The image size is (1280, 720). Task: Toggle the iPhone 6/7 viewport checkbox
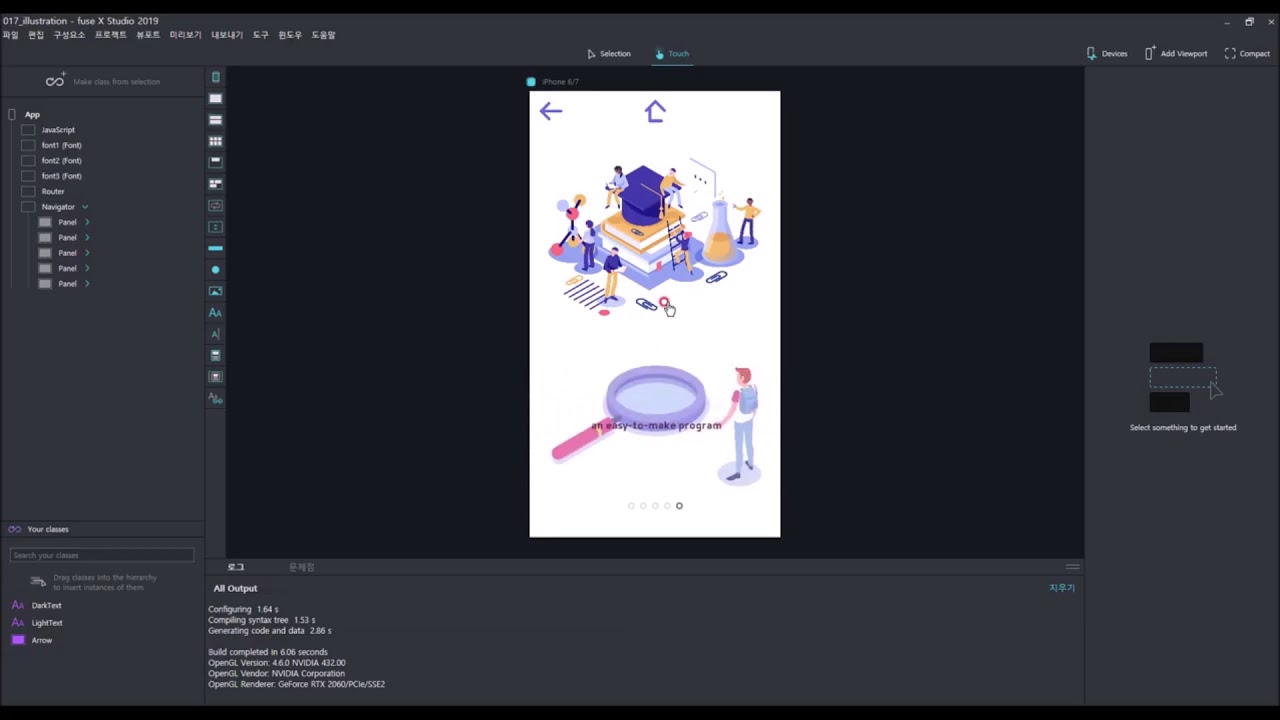(x=531, y=82)
